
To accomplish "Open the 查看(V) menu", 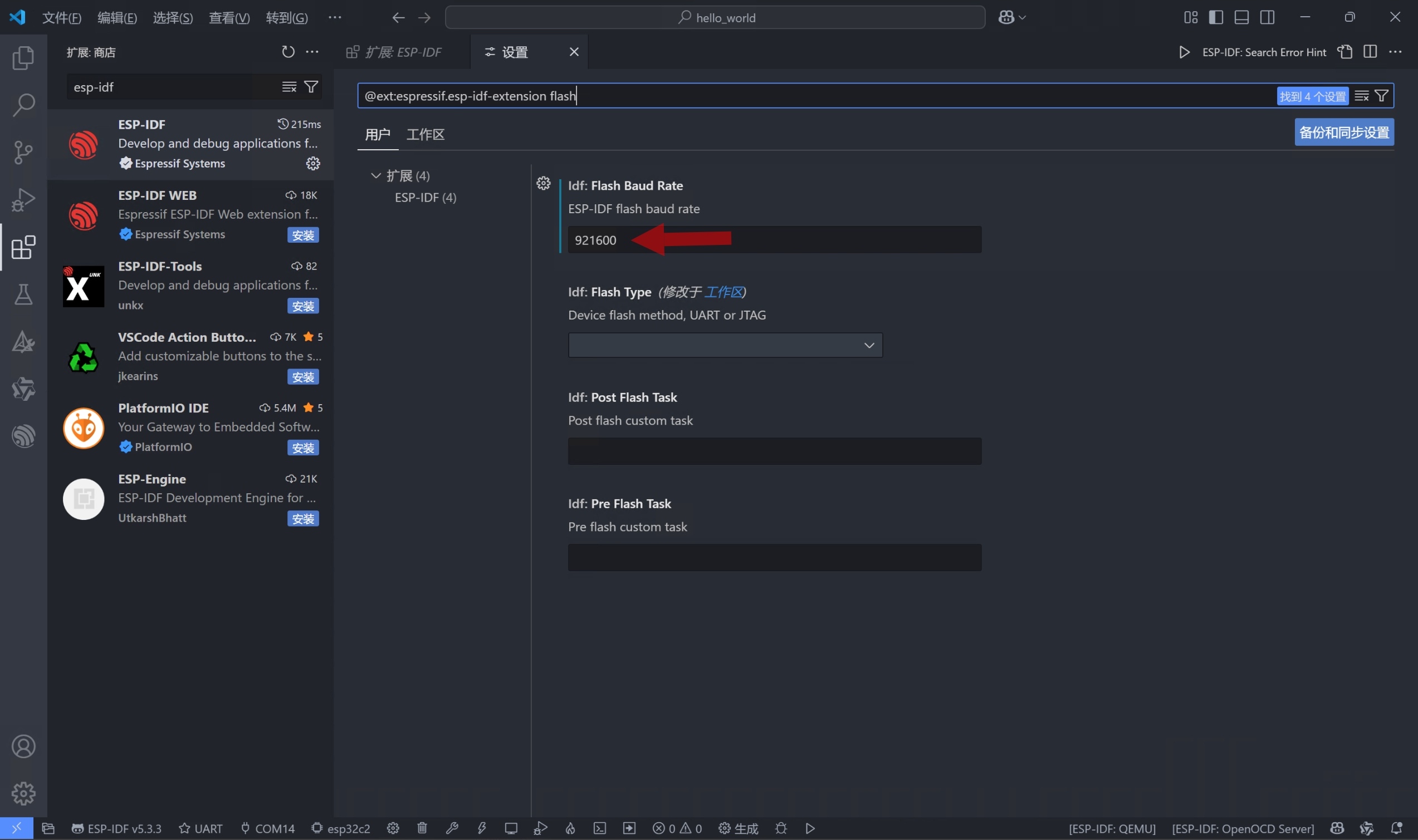I will pyautogui.click(x=229, y=18).
